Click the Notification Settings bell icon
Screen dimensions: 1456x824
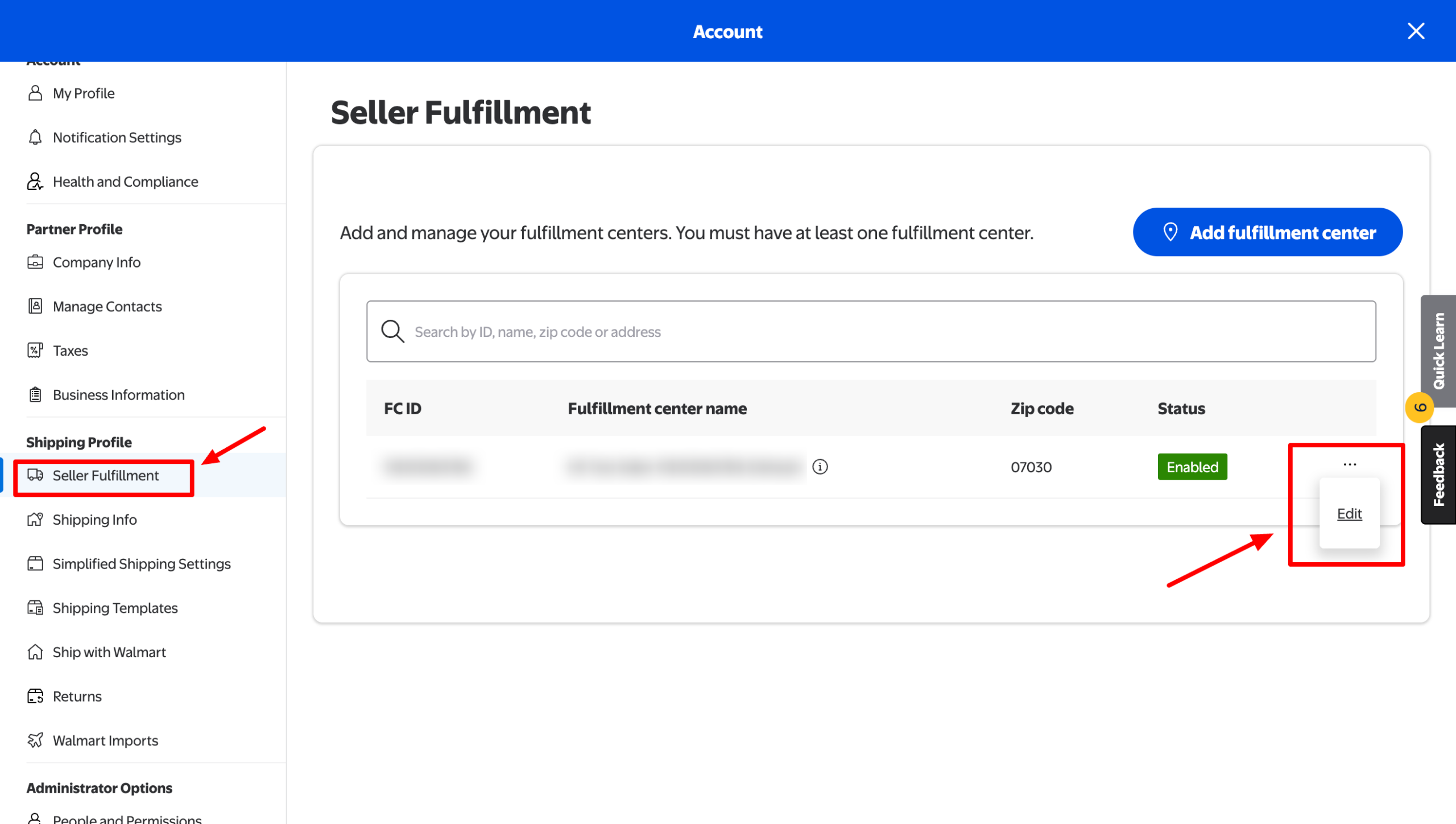click(x=35, y=137)
